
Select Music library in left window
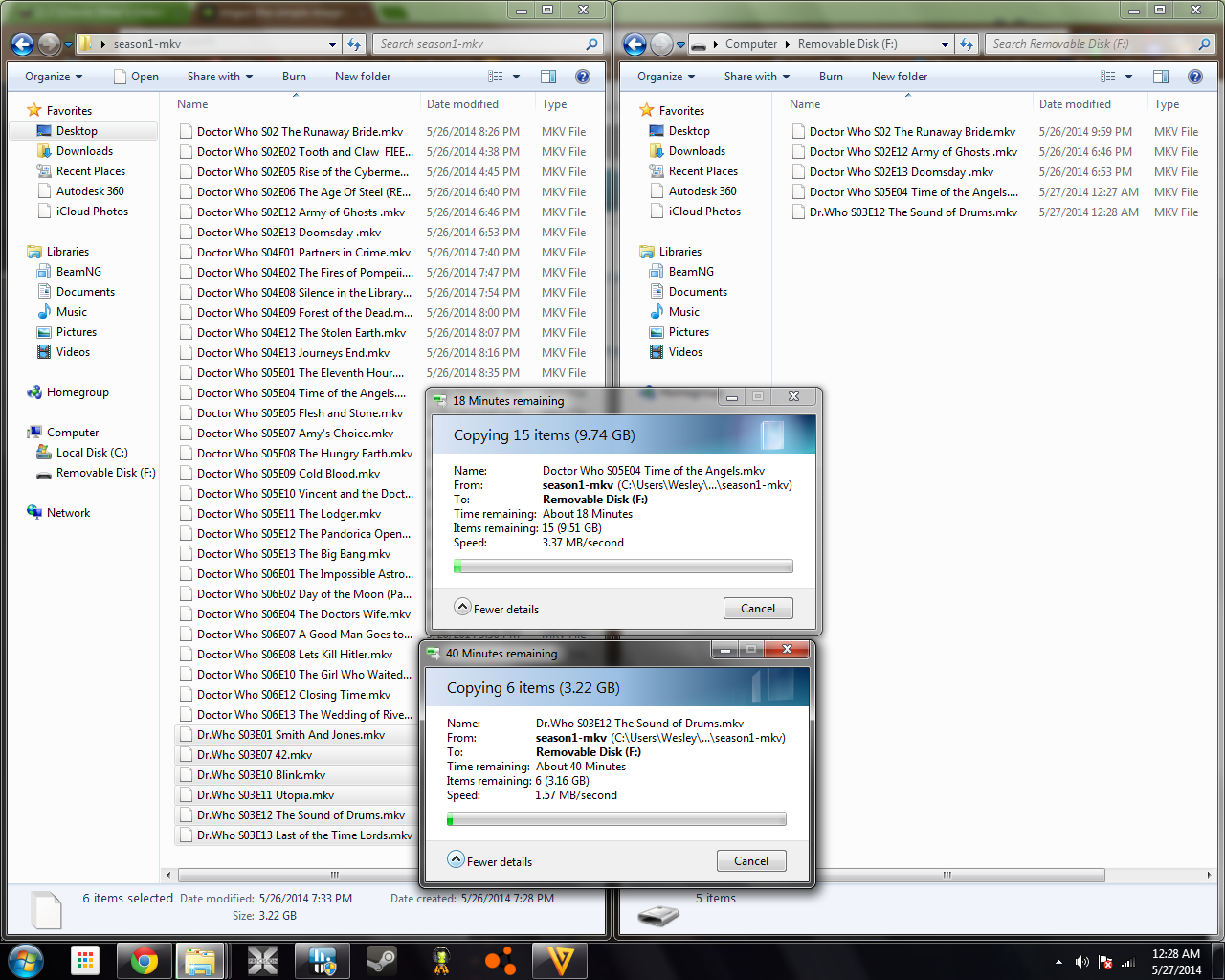pyautogui.click(x=72, y=312)
